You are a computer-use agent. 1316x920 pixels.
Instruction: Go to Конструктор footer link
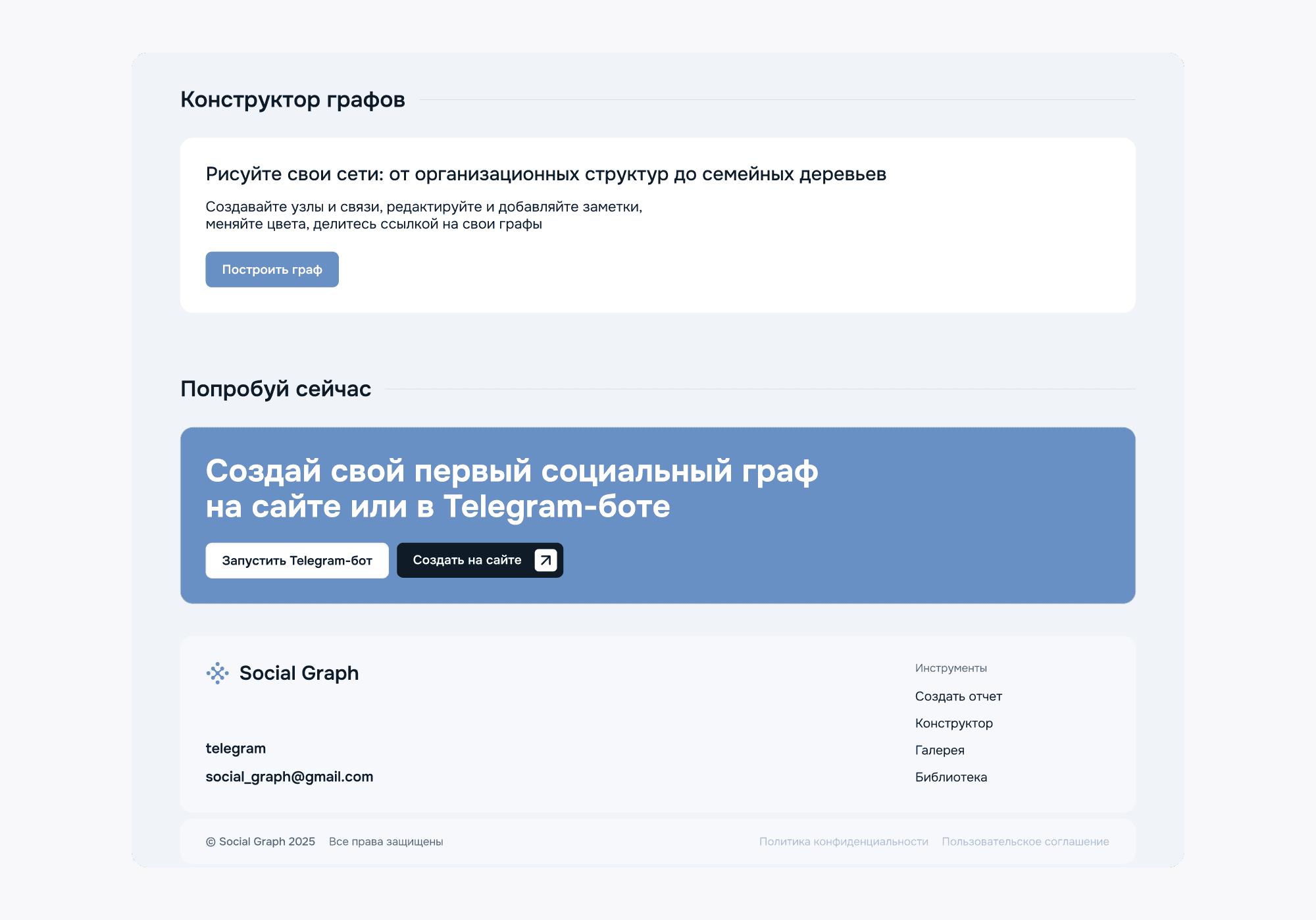click(953, 723)
